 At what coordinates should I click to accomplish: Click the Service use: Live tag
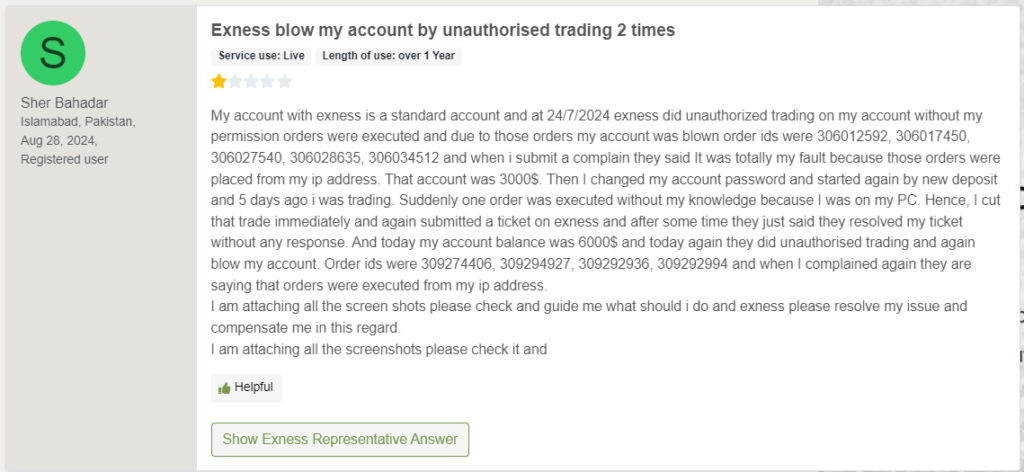click(261, 56)
